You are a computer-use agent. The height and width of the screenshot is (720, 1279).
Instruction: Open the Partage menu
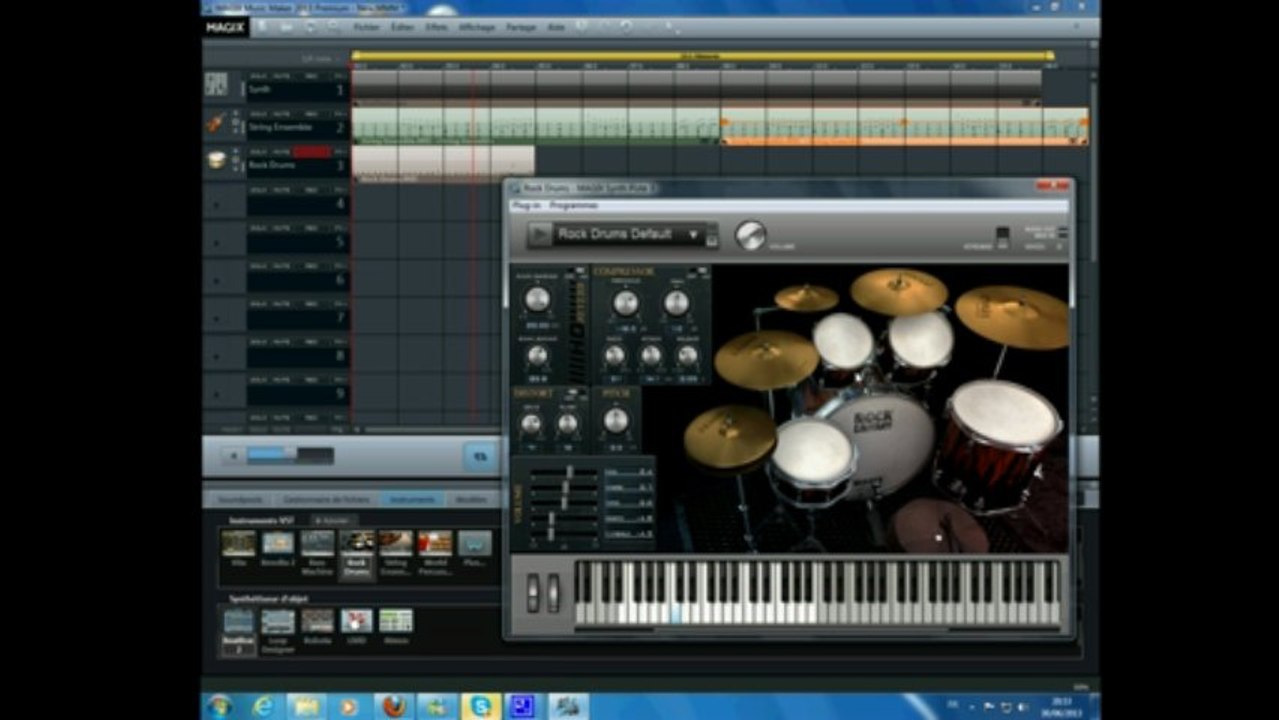[x=520, y=27]
